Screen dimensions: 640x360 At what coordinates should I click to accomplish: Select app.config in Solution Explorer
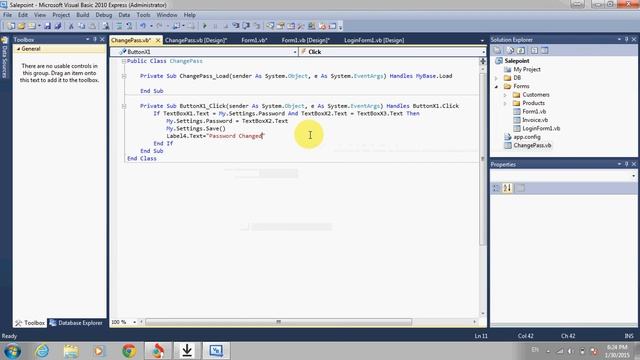[x=527, y=137]
